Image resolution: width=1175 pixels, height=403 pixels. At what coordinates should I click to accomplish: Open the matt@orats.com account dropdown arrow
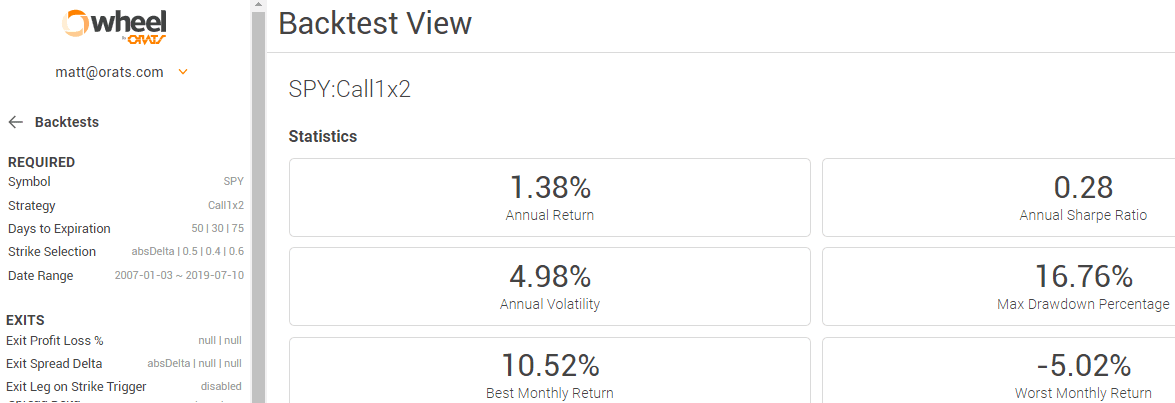pyautogui.click(x=182, y=73)
